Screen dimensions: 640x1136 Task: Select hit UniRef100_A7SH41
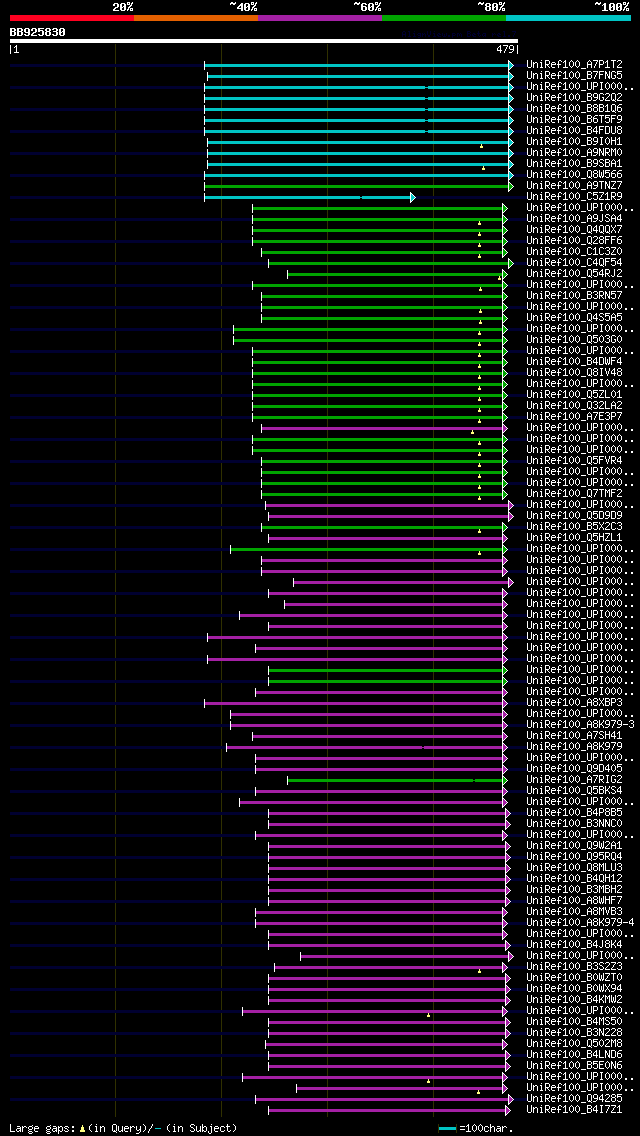click(x=574, y=736)
